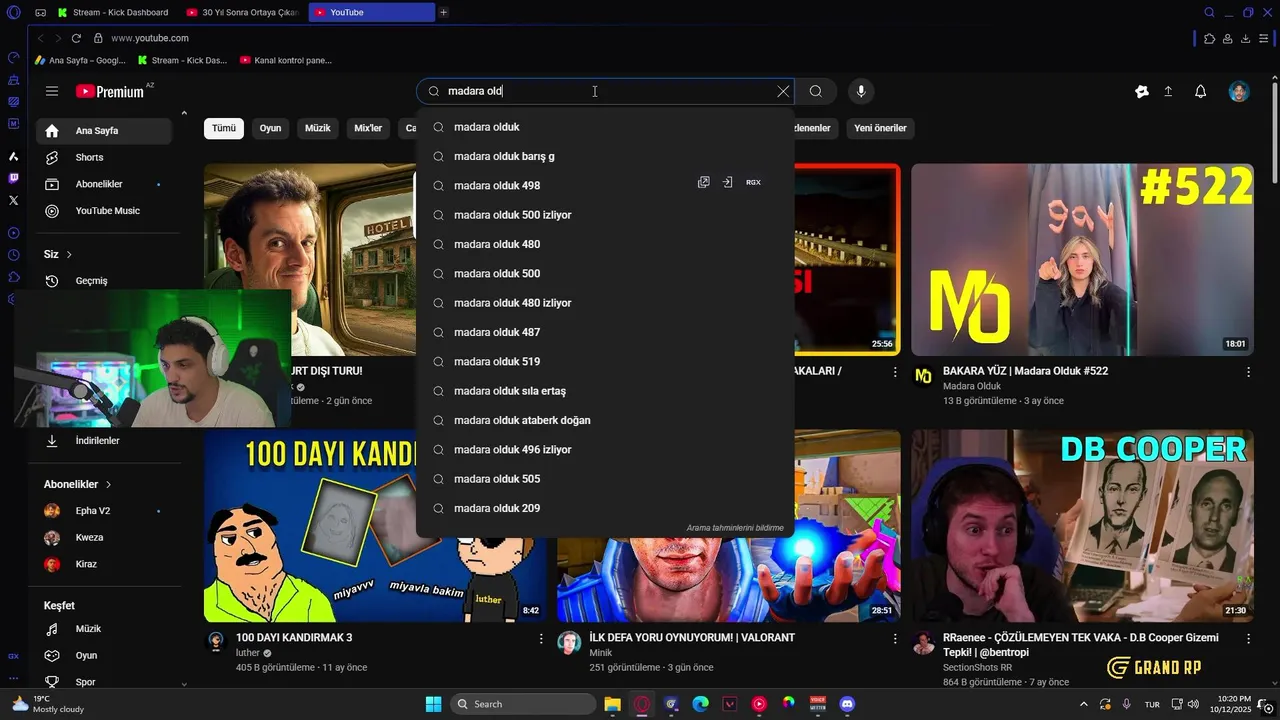Select suggestion 'madara olduk barış g'
Screen dimensions: 1280x720
605,156
